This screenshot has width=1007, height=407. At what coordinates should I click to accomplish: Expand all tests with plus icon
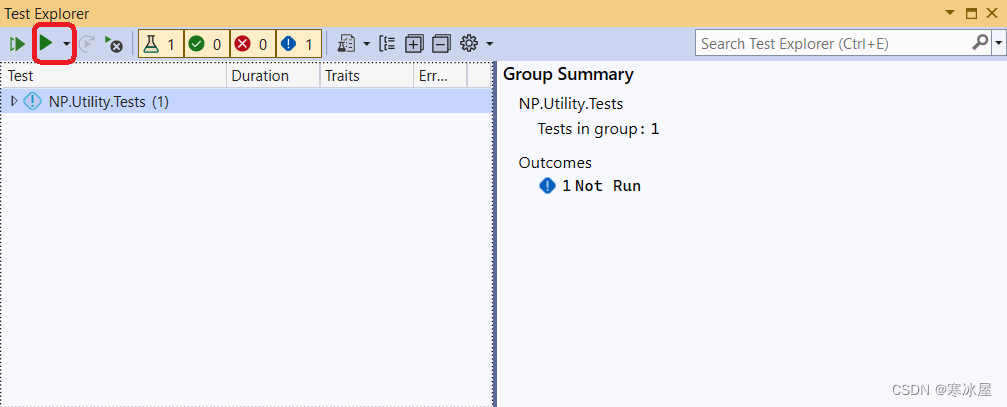pos(414,44)
